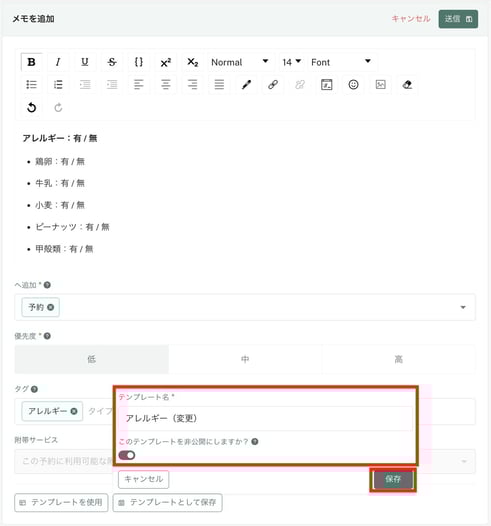Open the Normal paragraph style dropdown
491x526 pixels.
(x=240, y=62)
